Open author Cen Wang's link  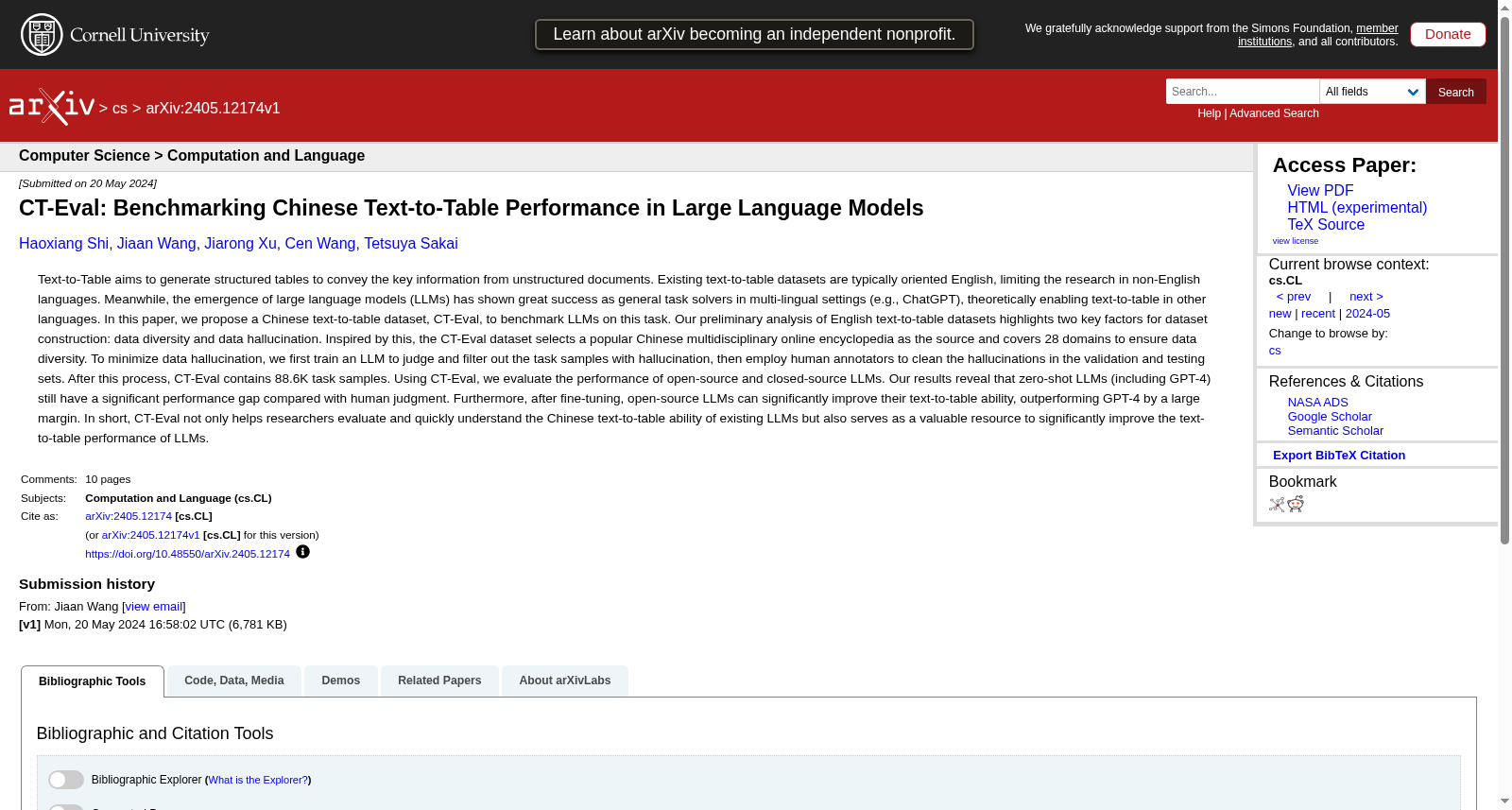click(x=320, y=244)
